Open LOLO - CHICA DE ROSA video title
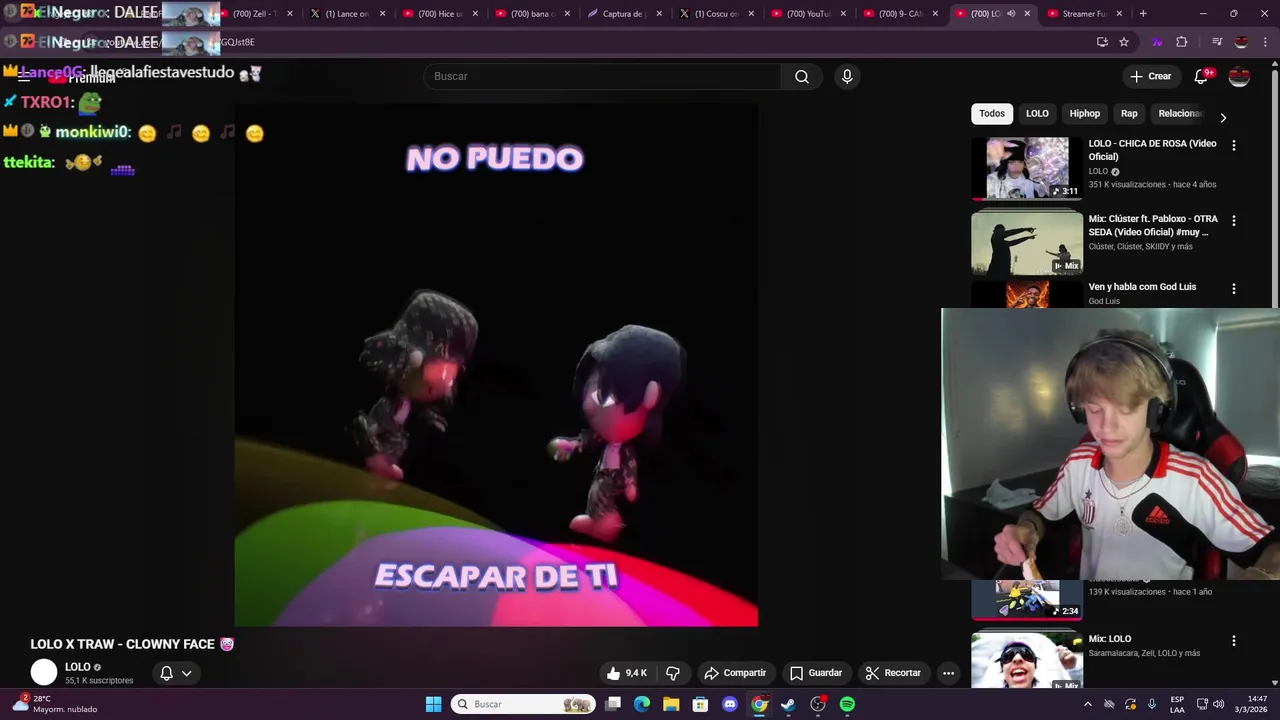This screenshot has width=1280, height=720. click(1152, 150)
